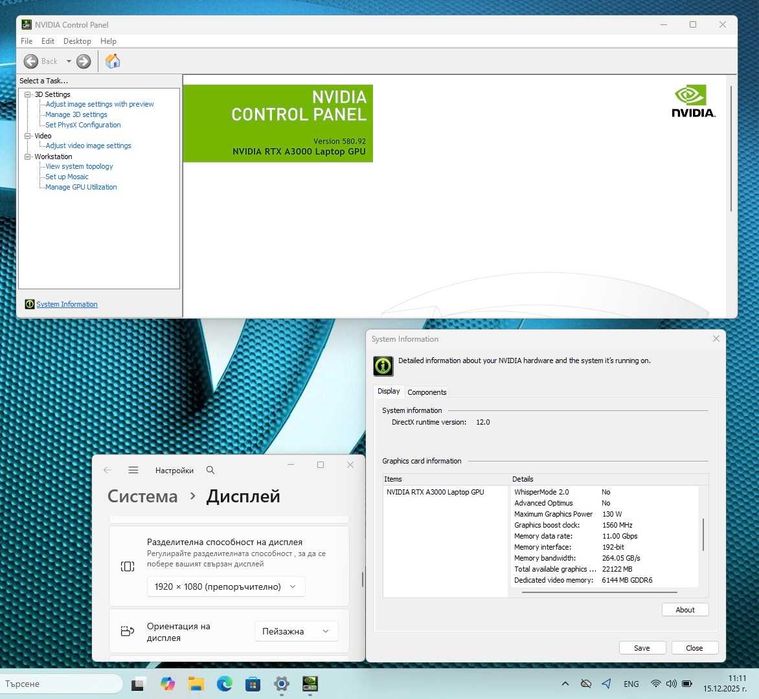Click the Wi-Fi icon in system tray

(655, 684)
